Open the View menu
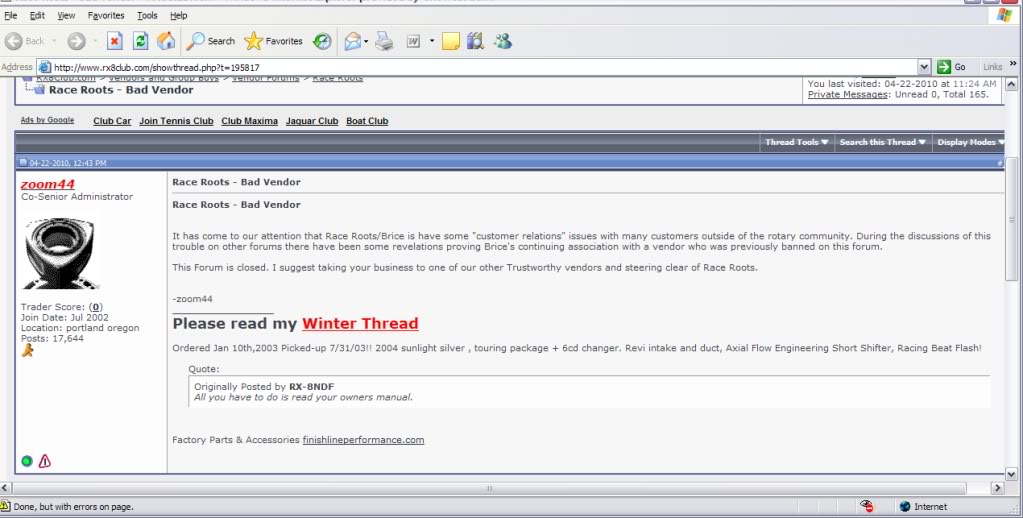1023x518 pixels. pyautogui.click(x=66, y=15)
